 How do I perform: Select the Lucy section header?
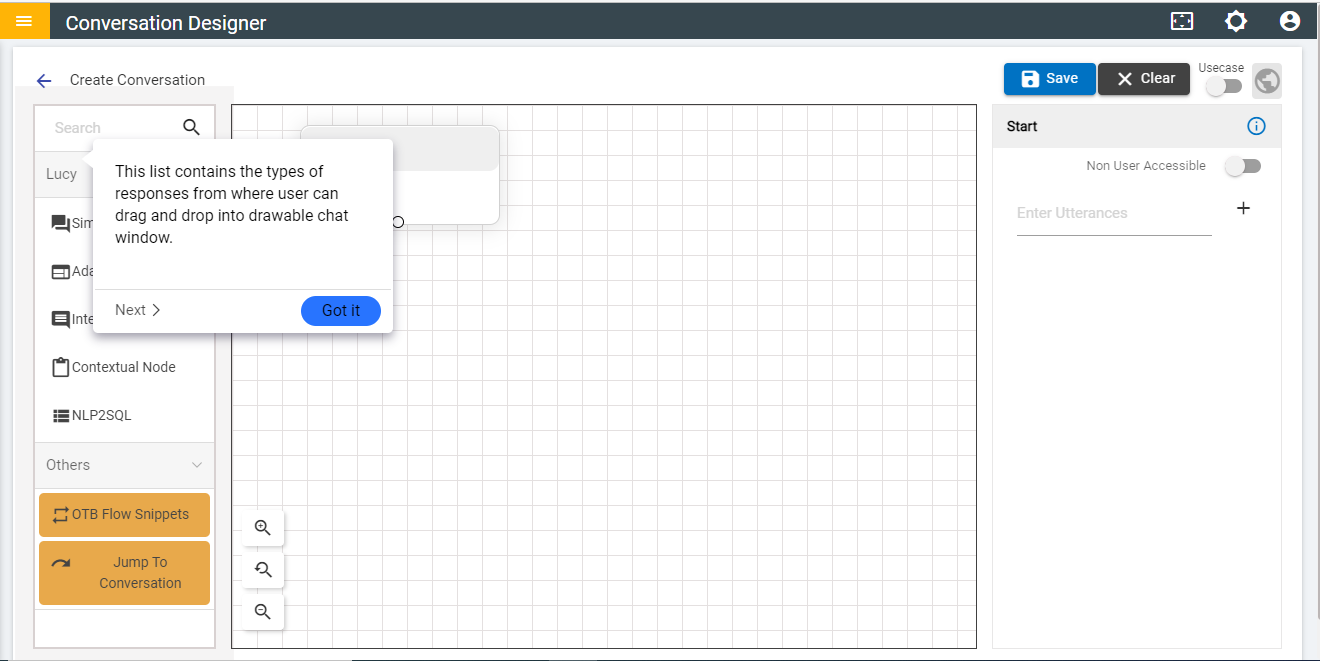point(63,174)
